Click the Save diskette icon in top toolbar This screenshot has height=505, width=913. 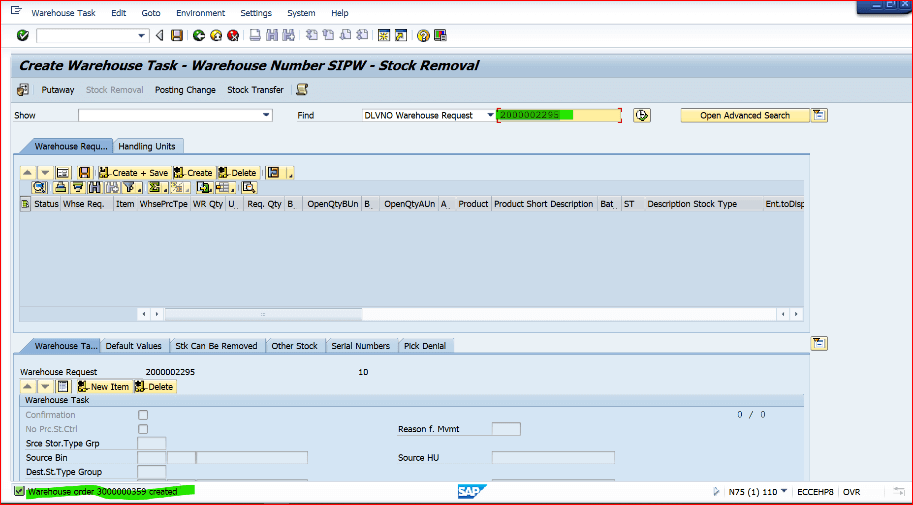coord(177,36)
